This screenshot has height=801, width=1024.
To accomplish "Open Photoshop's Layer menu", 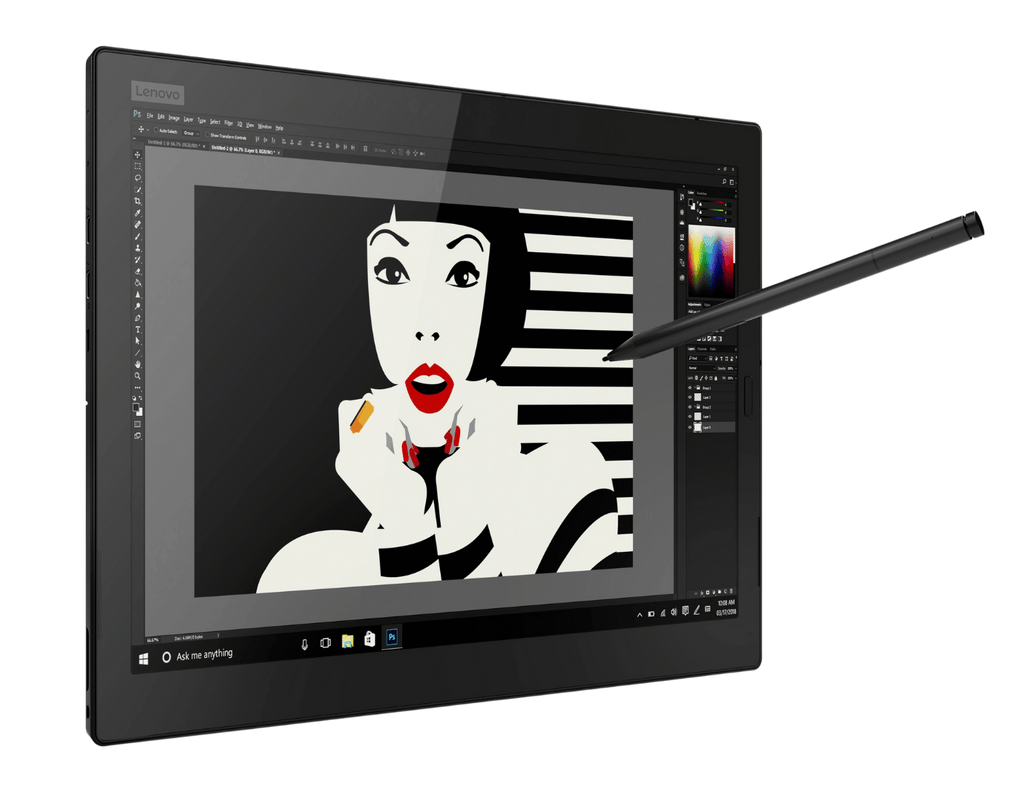I will coord(187,120).
